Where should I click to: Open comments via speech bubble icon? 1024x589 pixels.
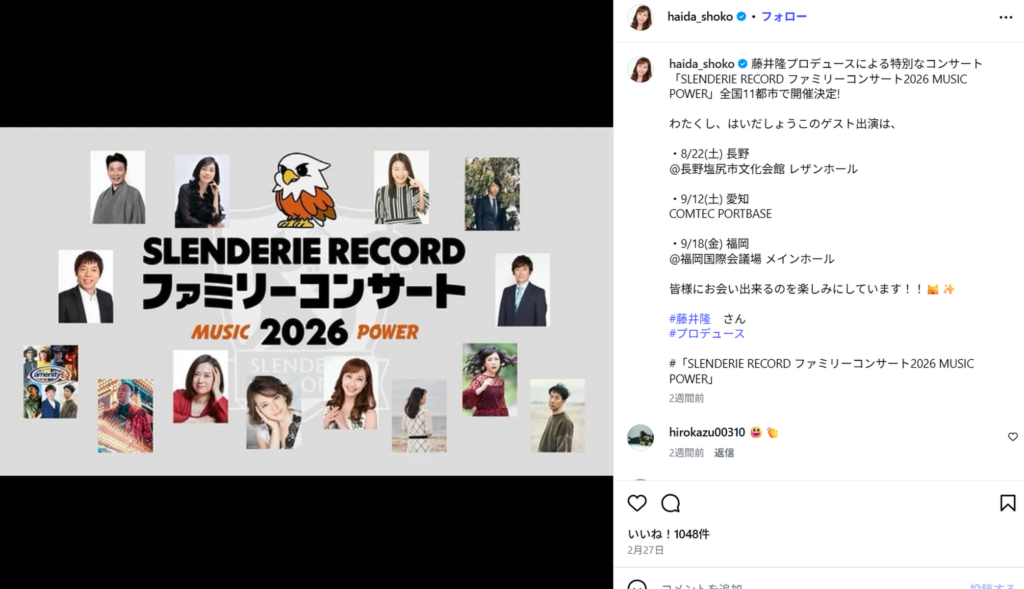[671, 503]
